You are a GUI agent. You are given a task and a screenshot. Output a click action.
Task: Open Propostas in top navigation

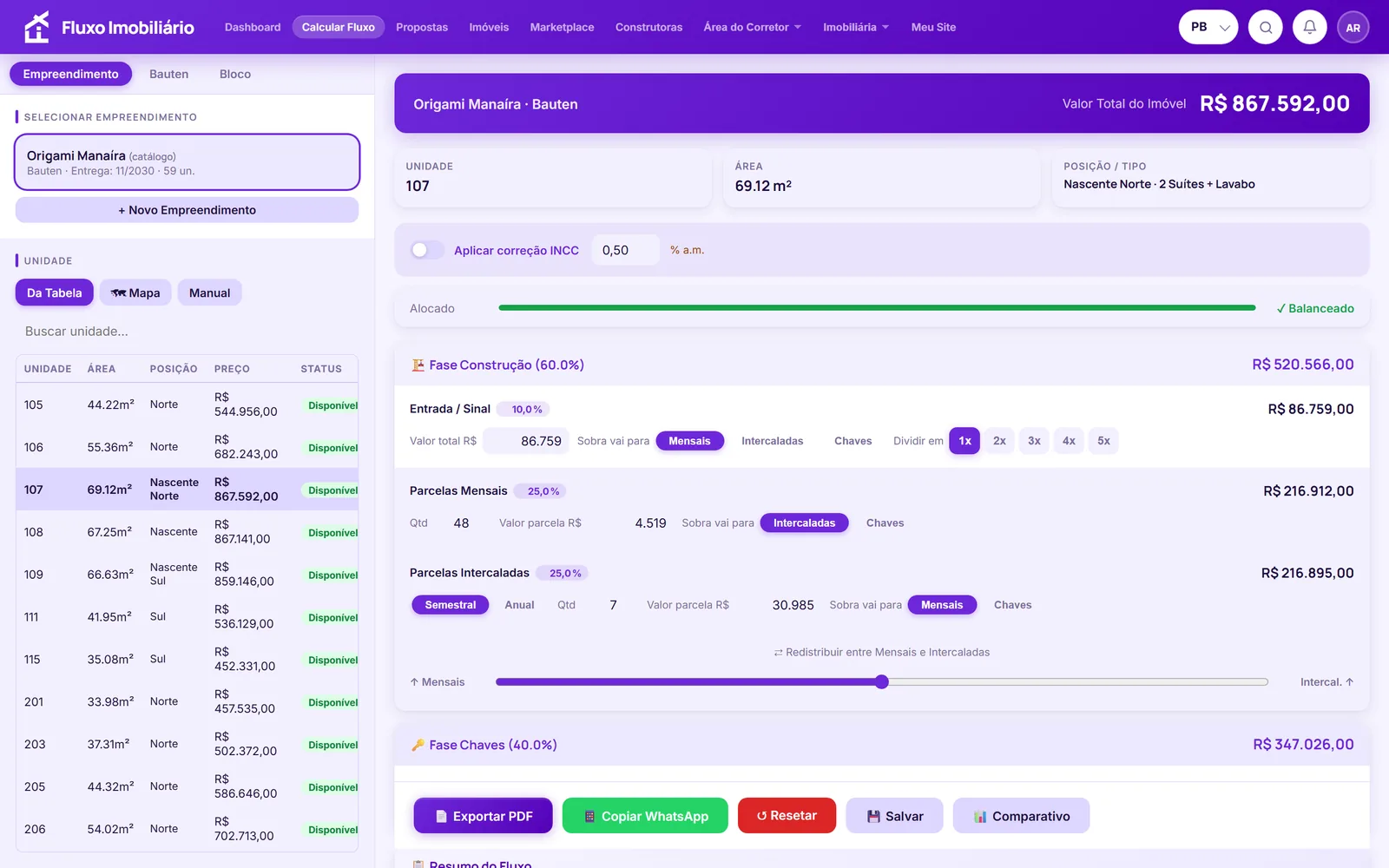point(422,27)
